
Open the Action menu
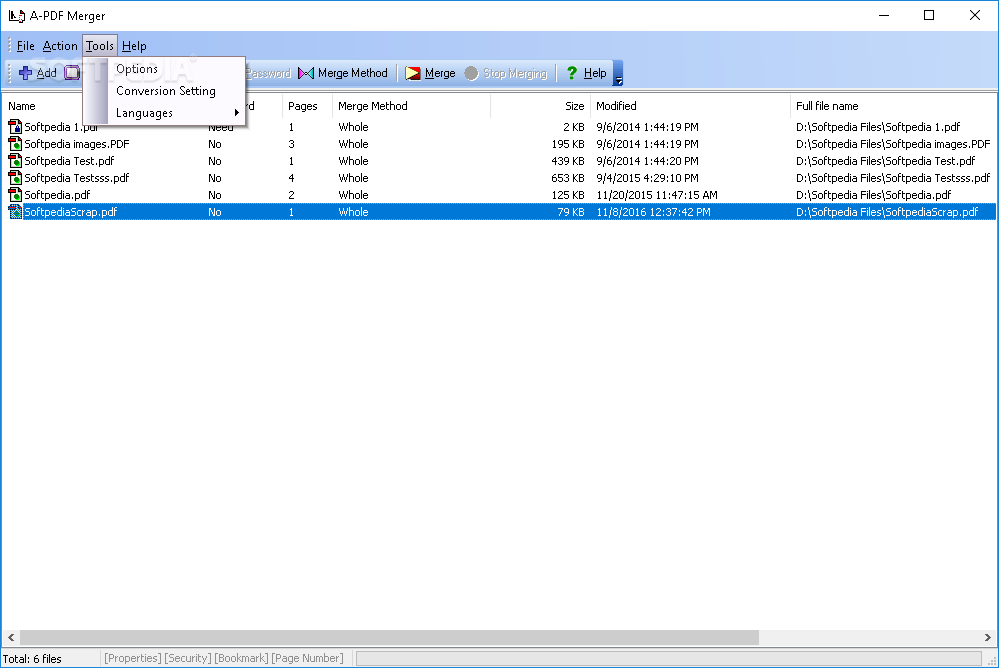[60, 46]
